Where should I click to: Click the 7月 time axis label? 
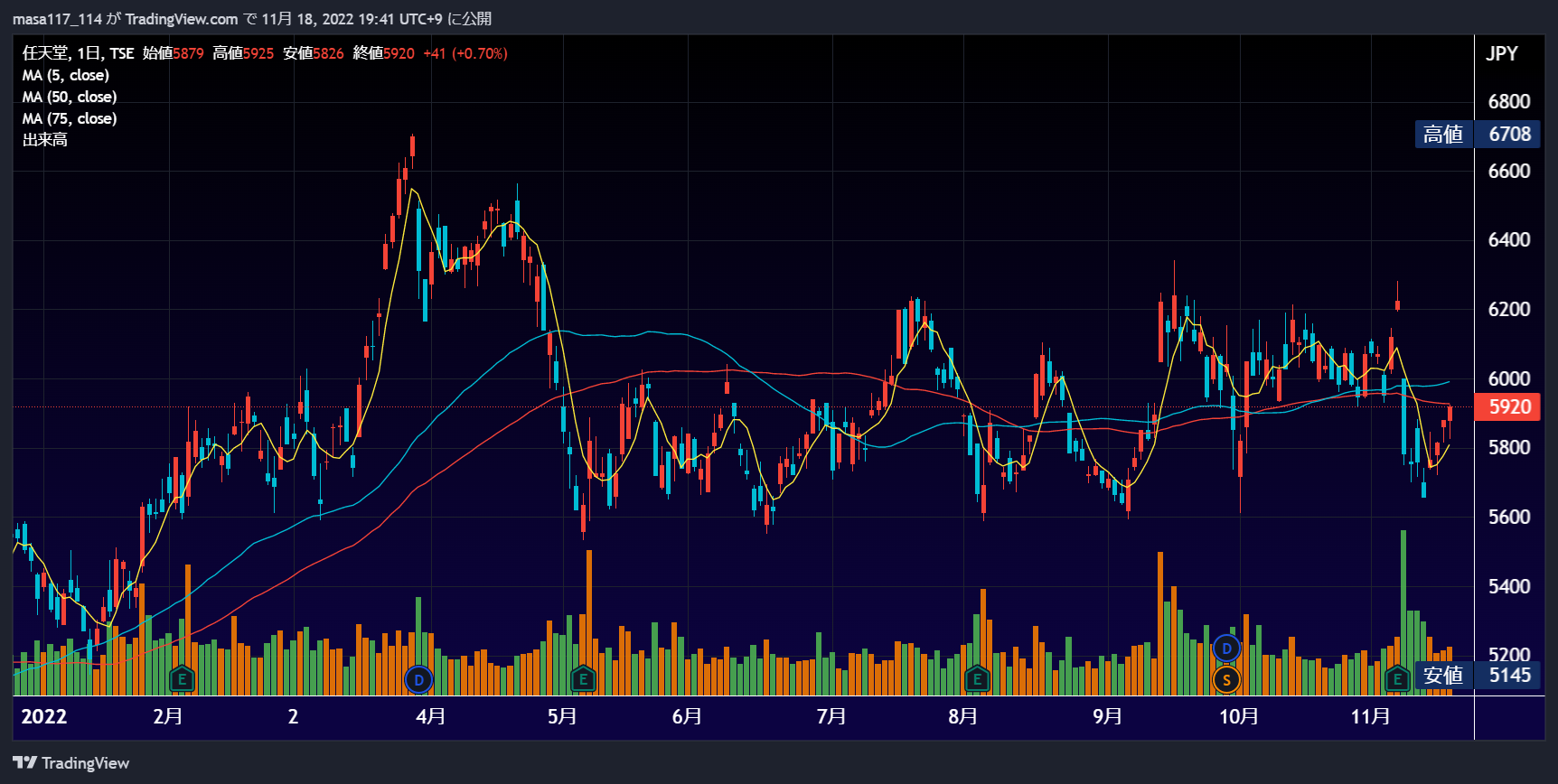[831, 716]
